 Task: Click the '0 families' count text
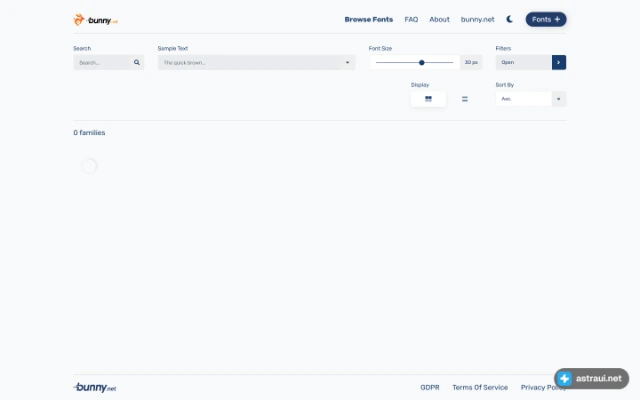click(x=89, y=133)
